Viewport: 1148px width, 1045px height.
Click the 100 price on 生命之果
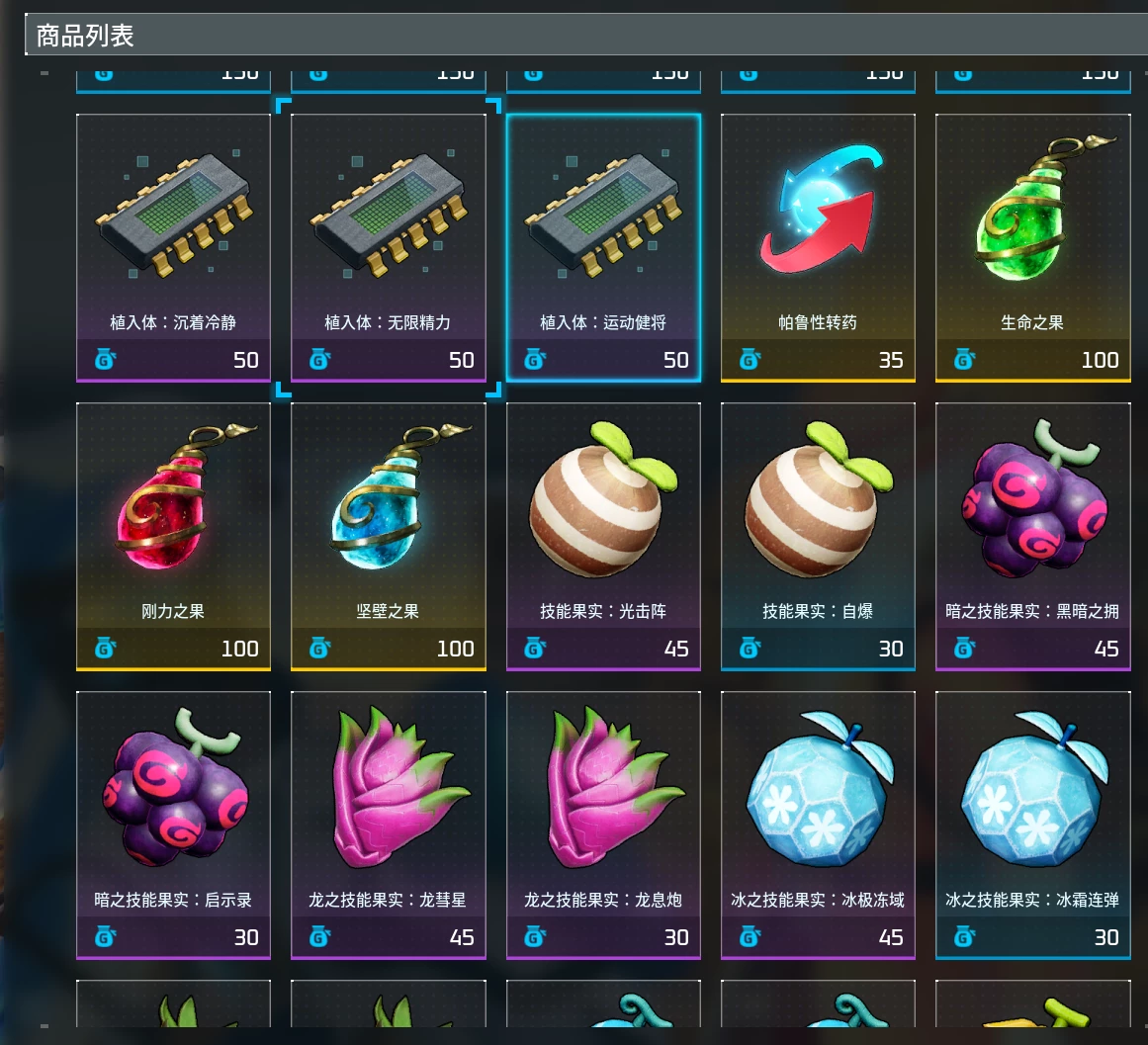pyautogui.click(x=1100, y=360)
